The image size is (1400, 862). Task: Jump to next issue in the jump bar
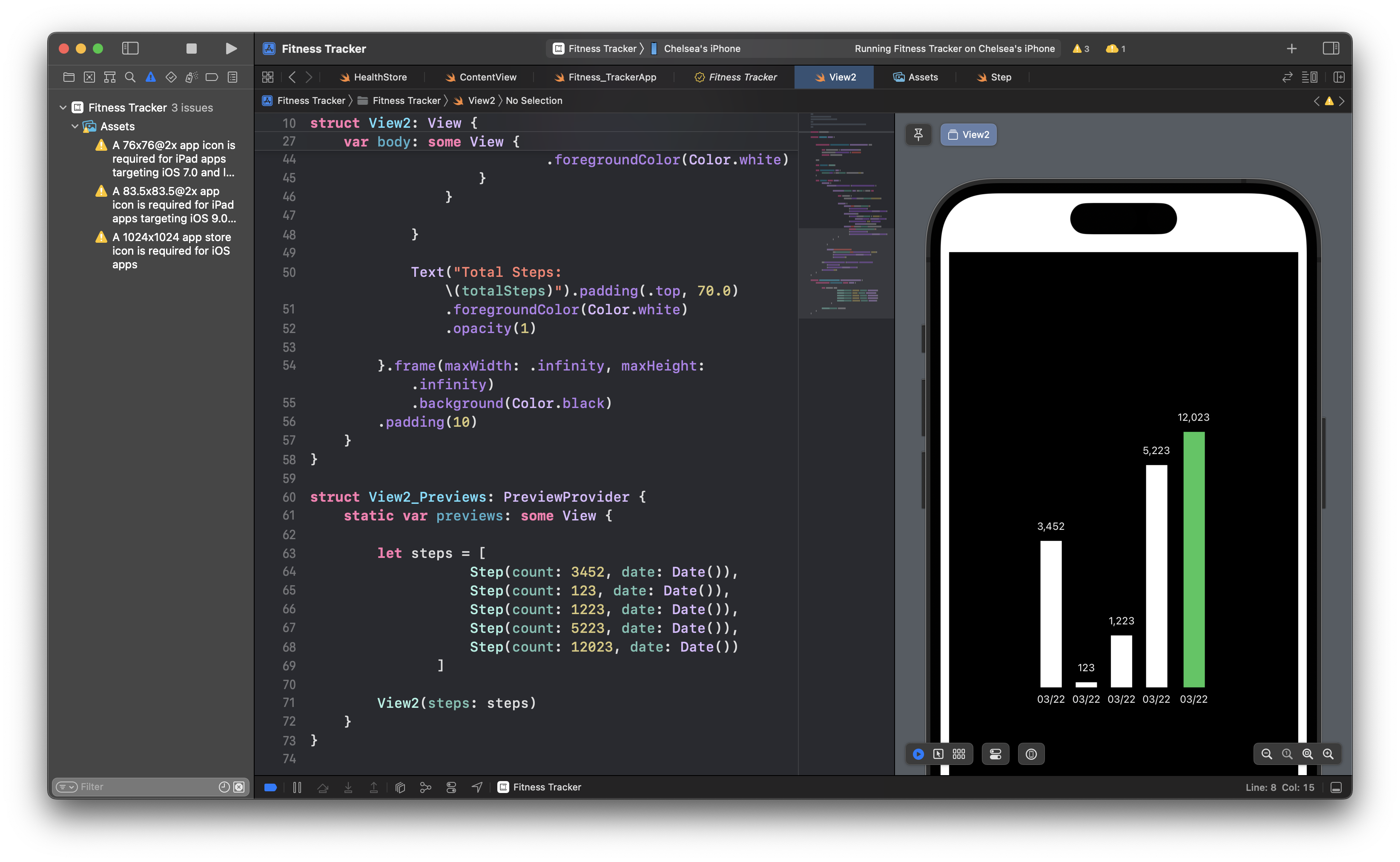coord(1342,101)
